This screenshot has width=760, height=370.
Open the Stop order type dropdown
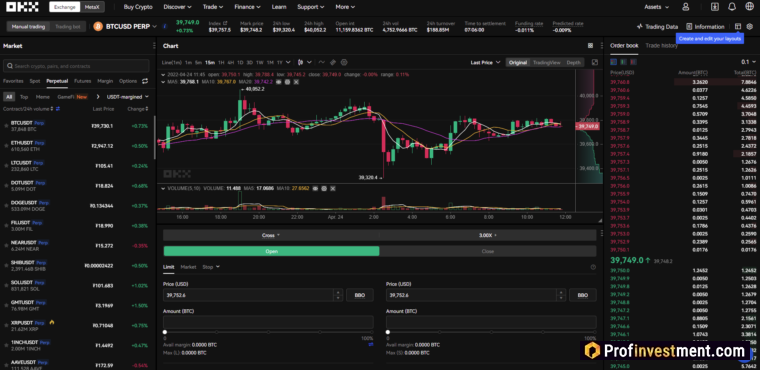click(211, 267)
